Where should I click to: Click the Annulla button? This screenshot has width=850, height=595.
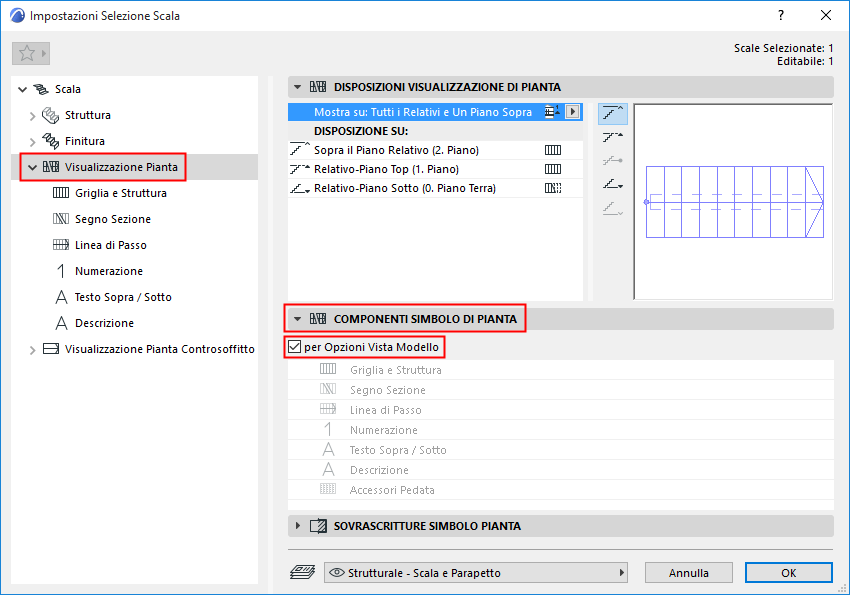point(688,573)
